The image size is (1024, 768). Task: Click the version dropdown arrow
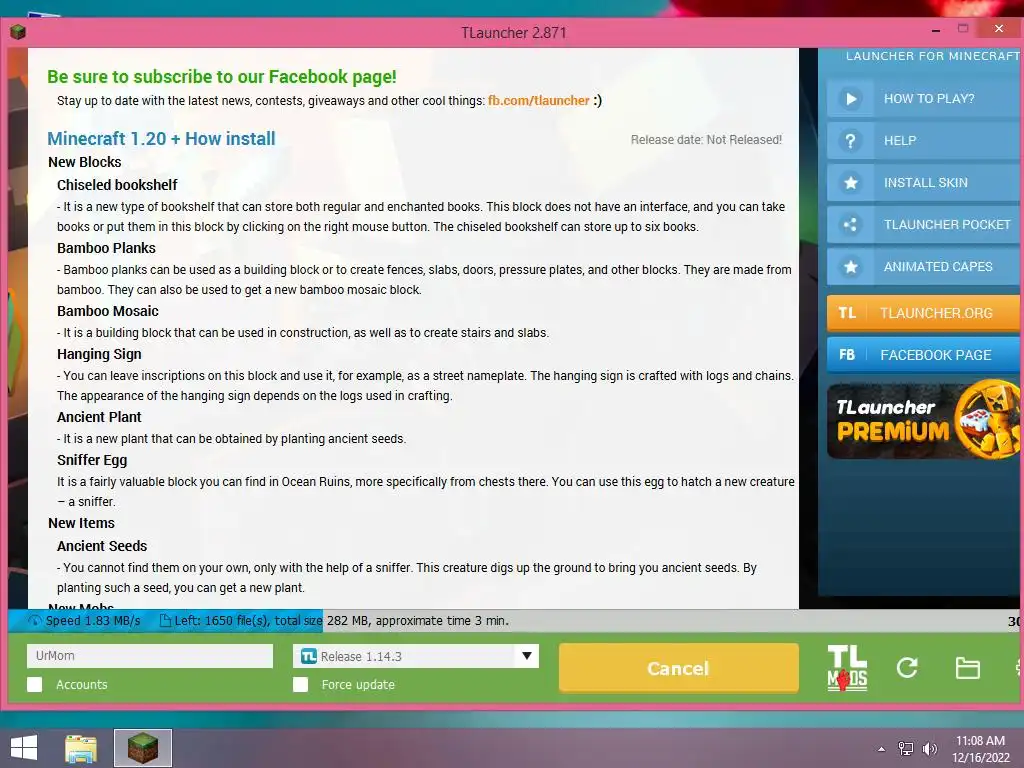[526, 656]
